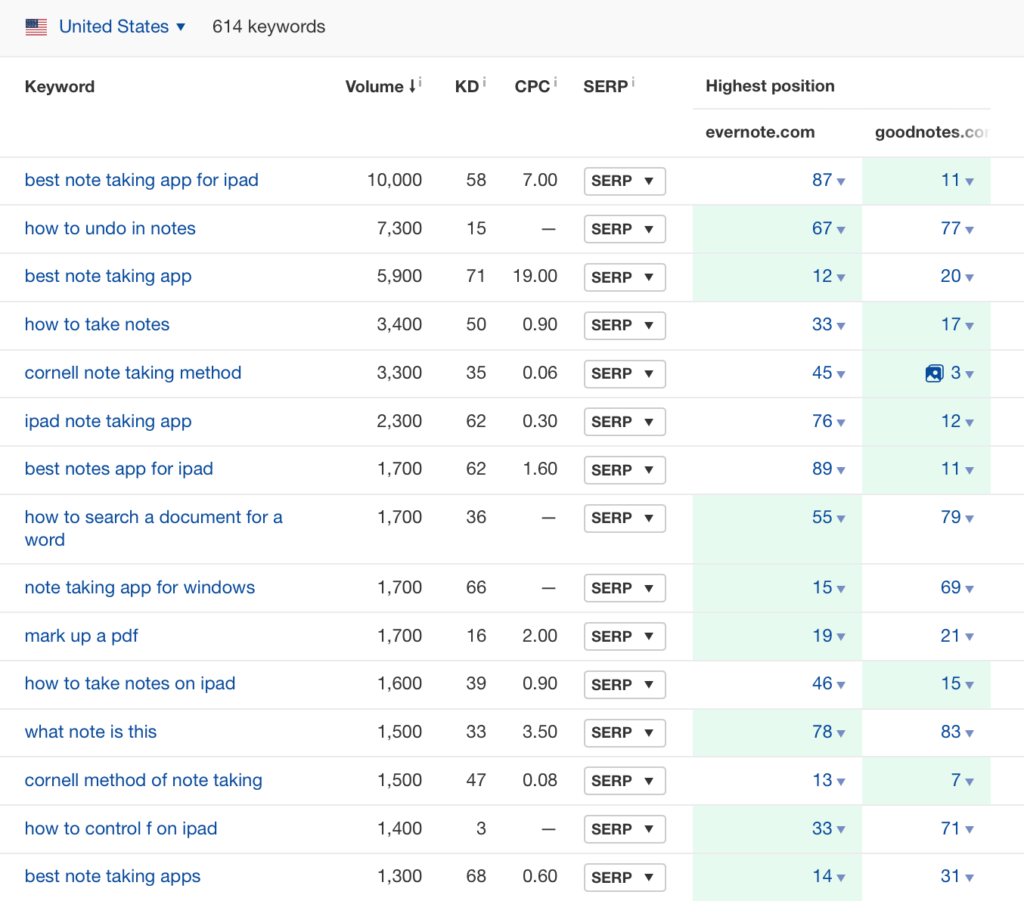
Task: Open goodnotes position 69
Action: pos(957,588)
